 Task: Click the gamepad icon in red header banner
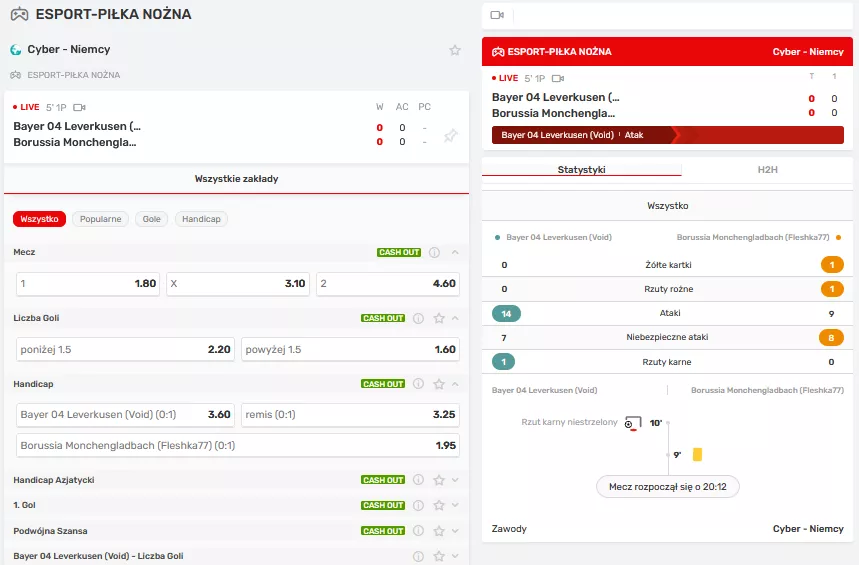coord(498,52)
